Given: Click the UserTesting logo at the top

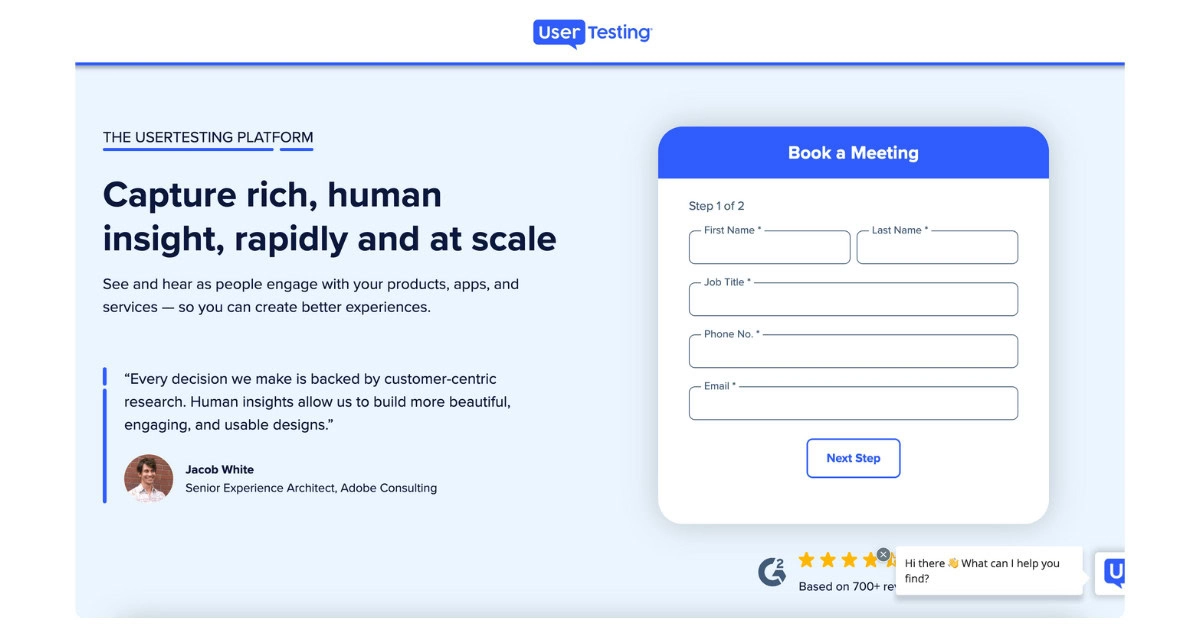Looking at the screenshot, I should tap(590, 33).
